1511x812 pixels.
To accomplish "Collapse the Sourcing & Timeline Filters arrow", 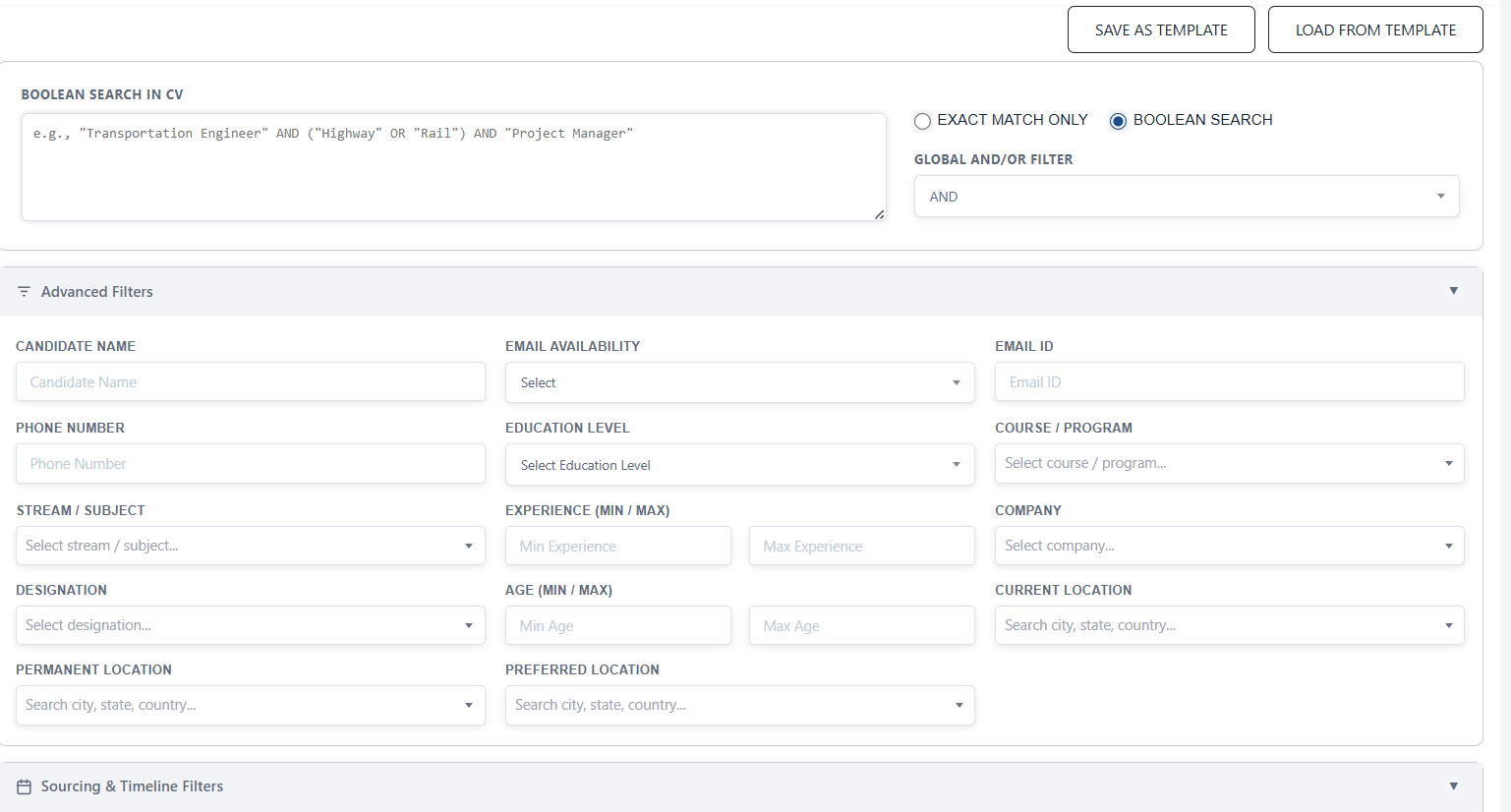I will [x=1453, y=786].
